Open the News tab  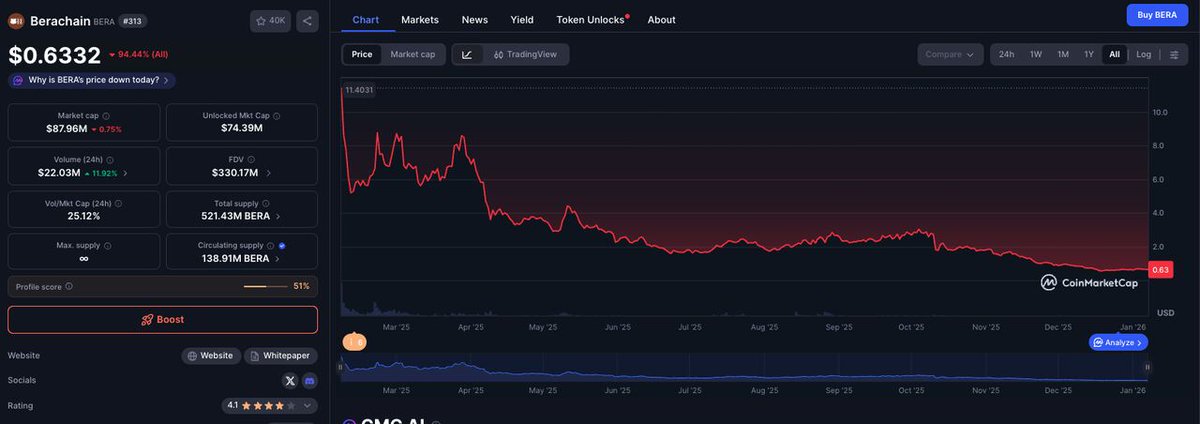(475, 19)
